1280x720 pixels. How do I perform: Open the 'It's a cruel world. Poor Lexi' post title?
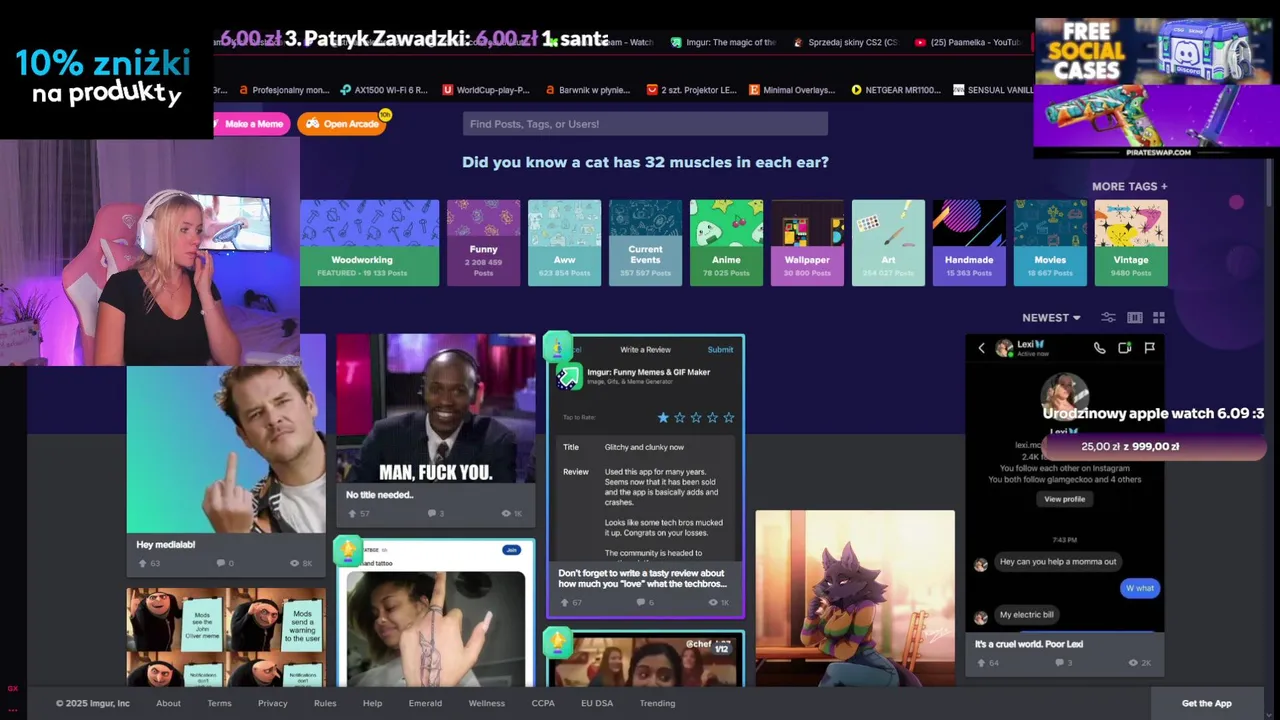[x=1029, y=644]
